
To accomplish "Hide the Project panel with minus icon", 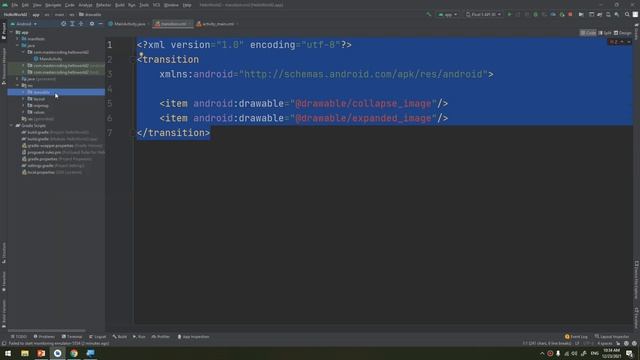I will [x=100, y=24].
